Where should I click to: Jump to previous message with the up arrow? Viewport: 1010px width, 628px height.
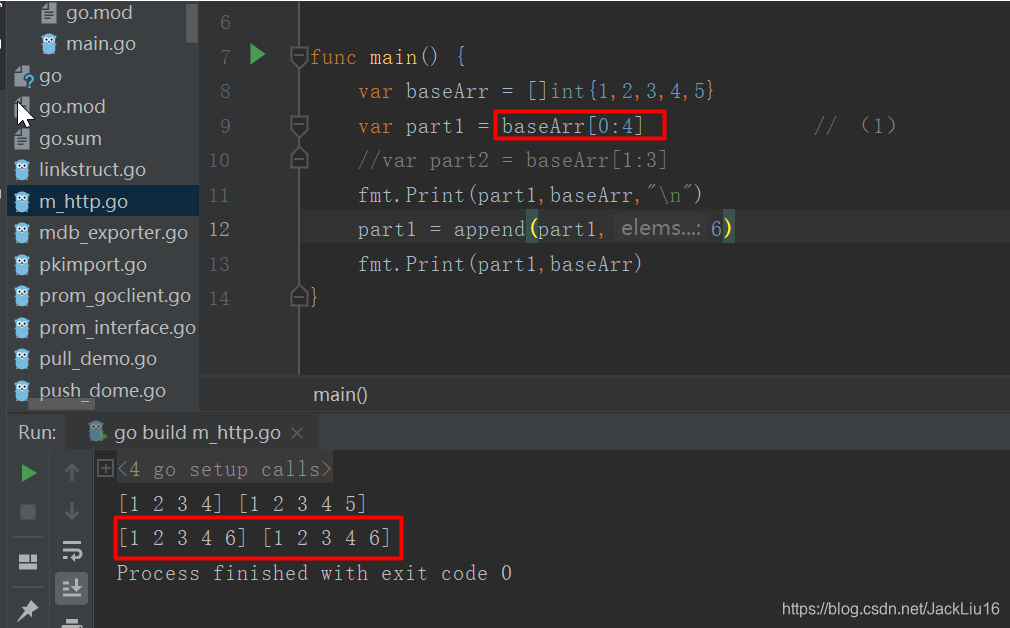(x=70, y=472)
